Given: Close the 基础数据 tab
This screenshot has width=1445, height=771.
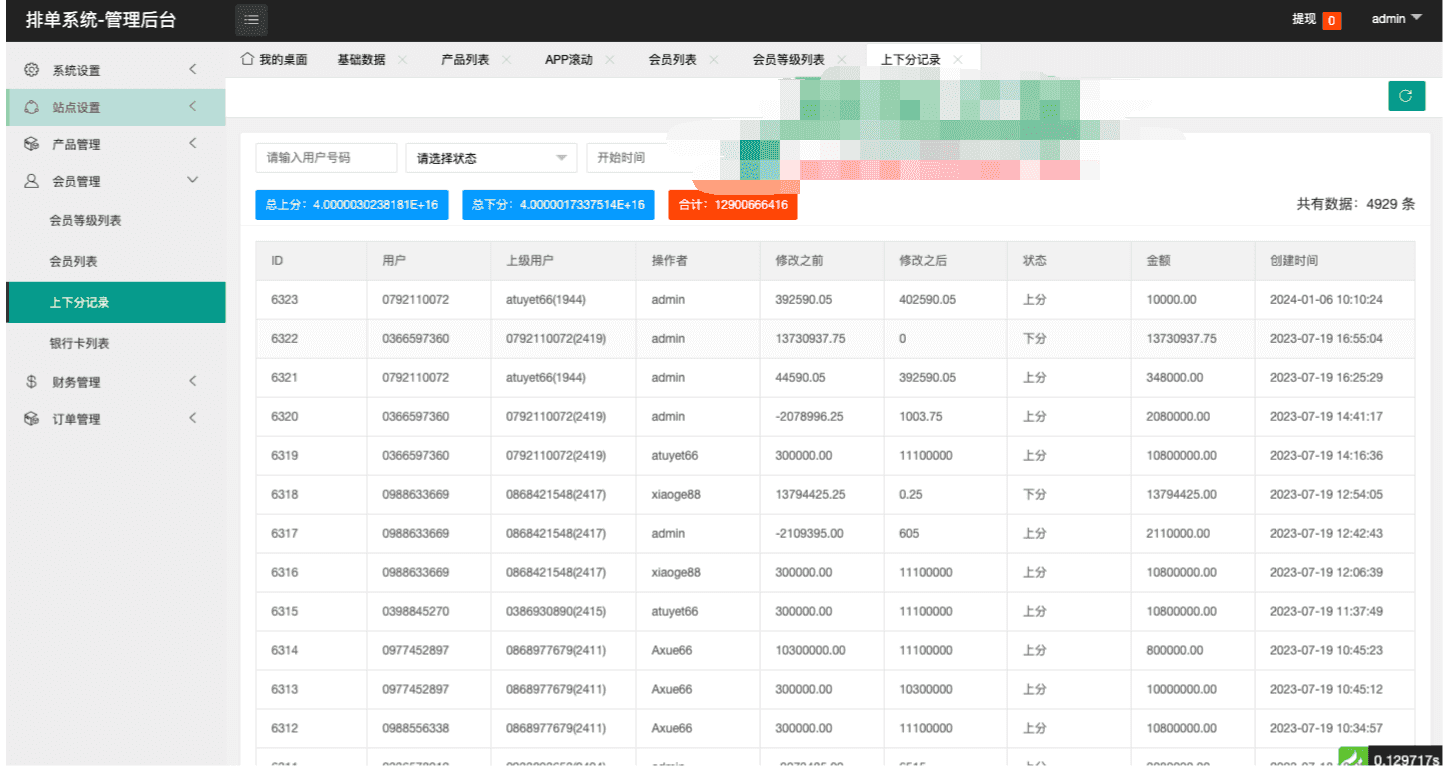Looking at the screenshot, I should [402, 60].
